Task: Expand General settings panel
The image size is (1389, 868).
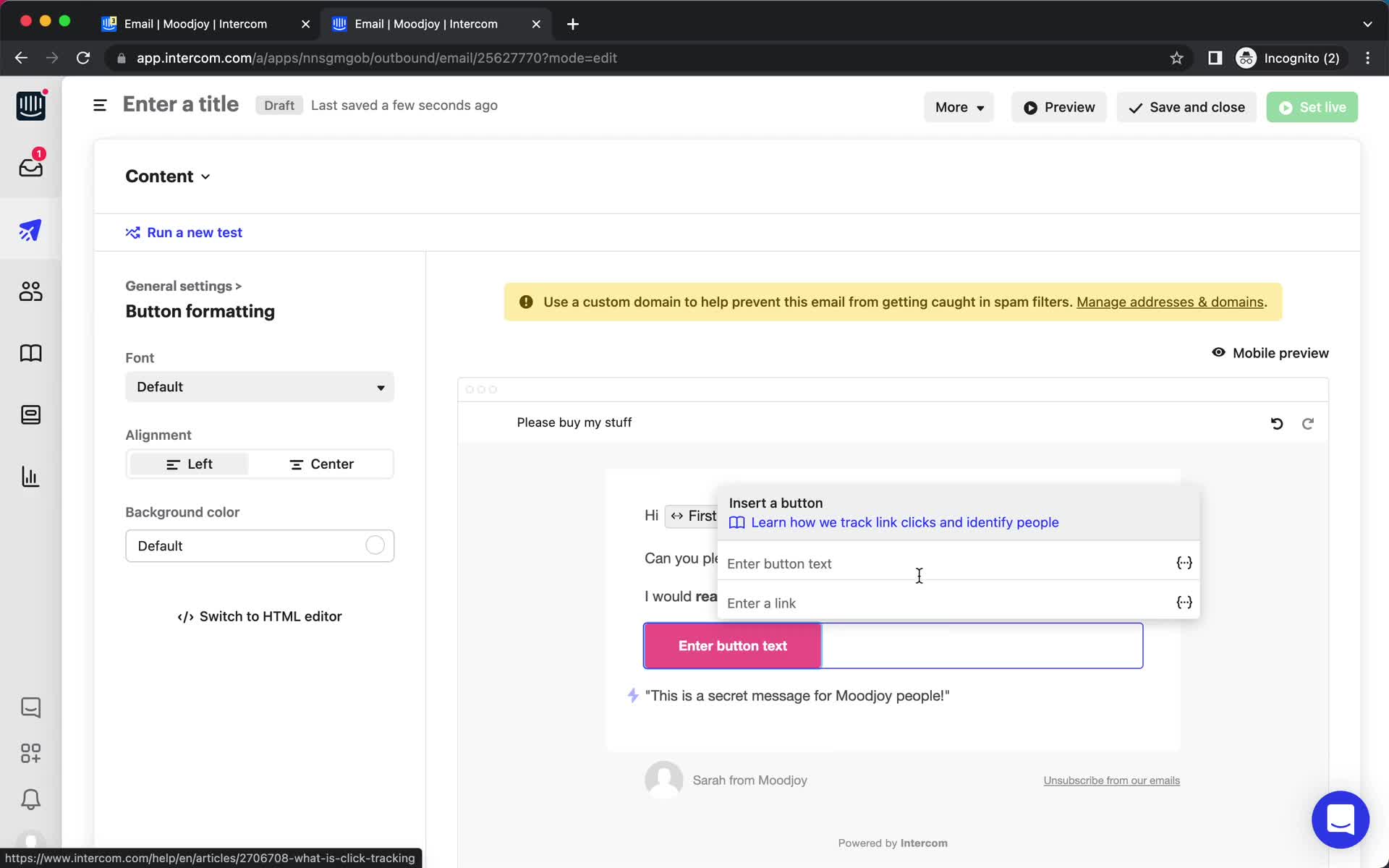Action: pos(184,286)
